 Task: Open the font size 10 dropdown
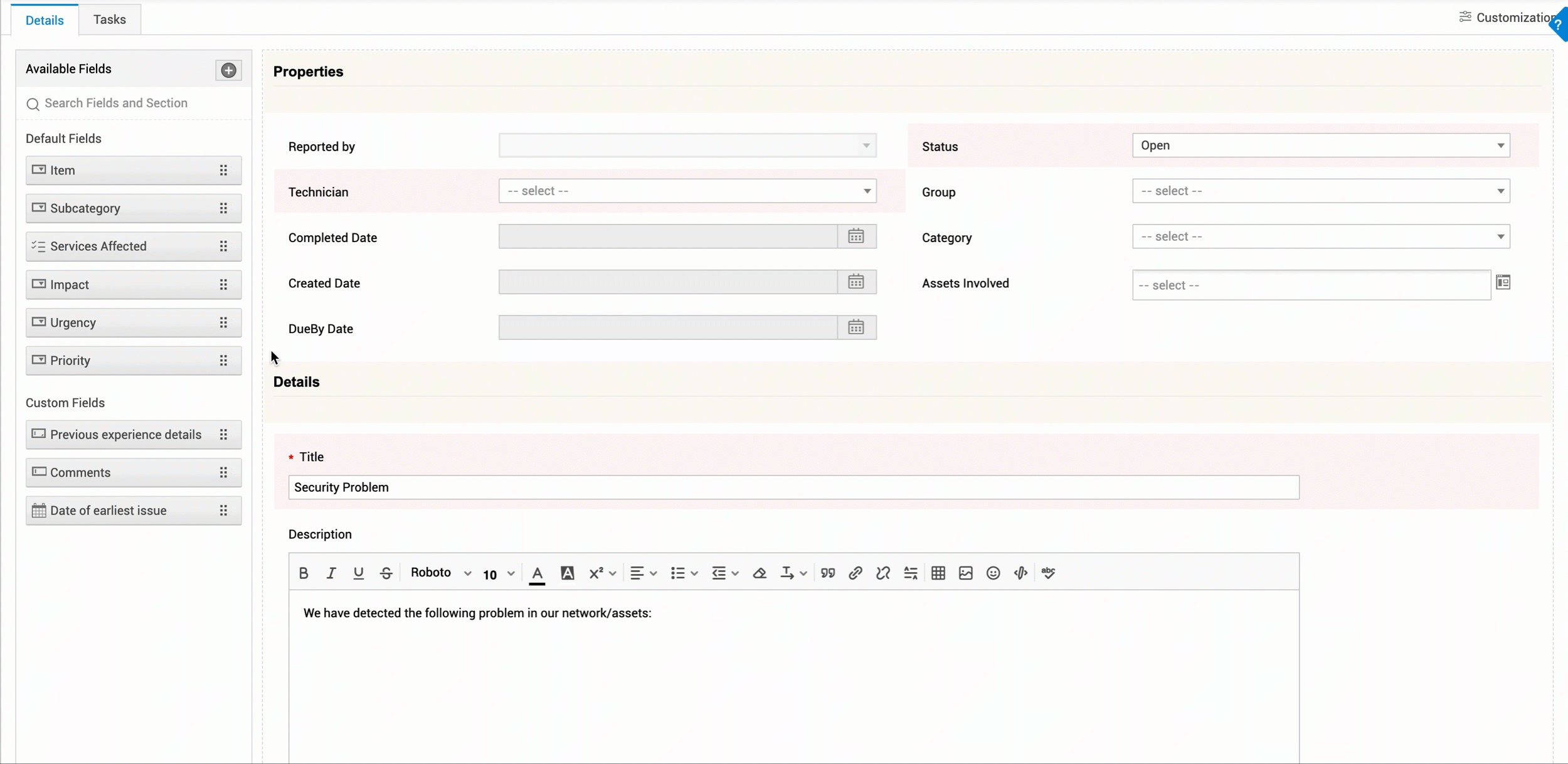click(499, 573)
